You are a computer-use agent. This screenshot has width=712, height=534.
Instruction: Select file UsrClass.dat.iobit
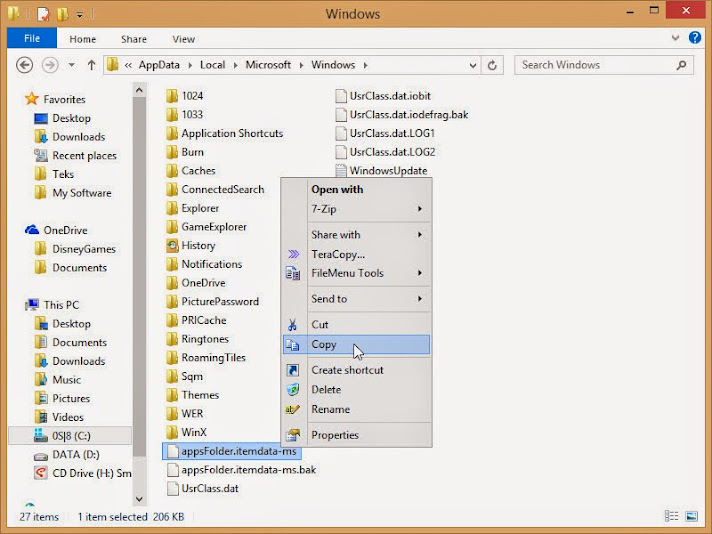click(x=383, y=96)
